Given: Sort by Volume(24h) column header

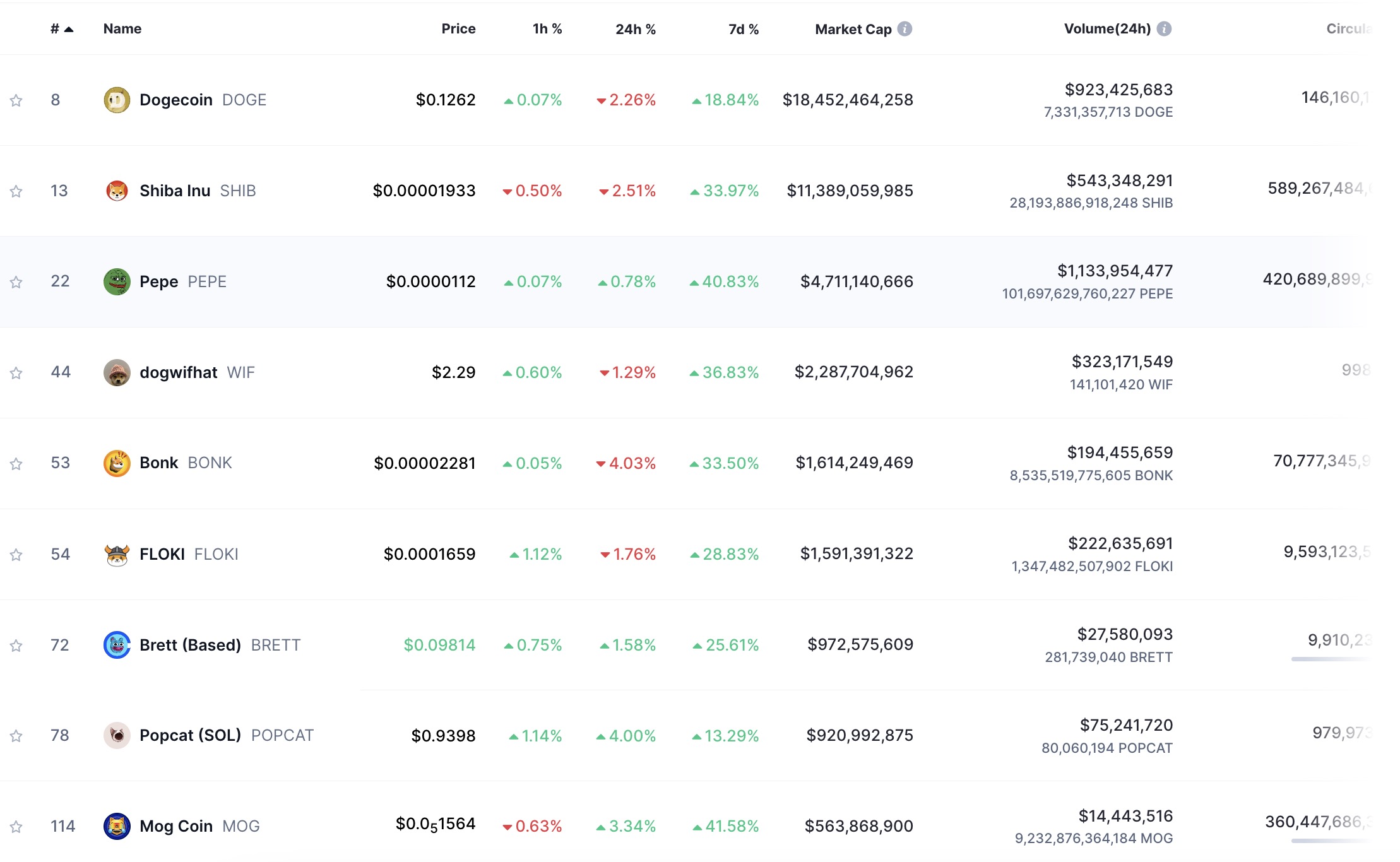Looking at the screenshot, I should pos(1108,29).
